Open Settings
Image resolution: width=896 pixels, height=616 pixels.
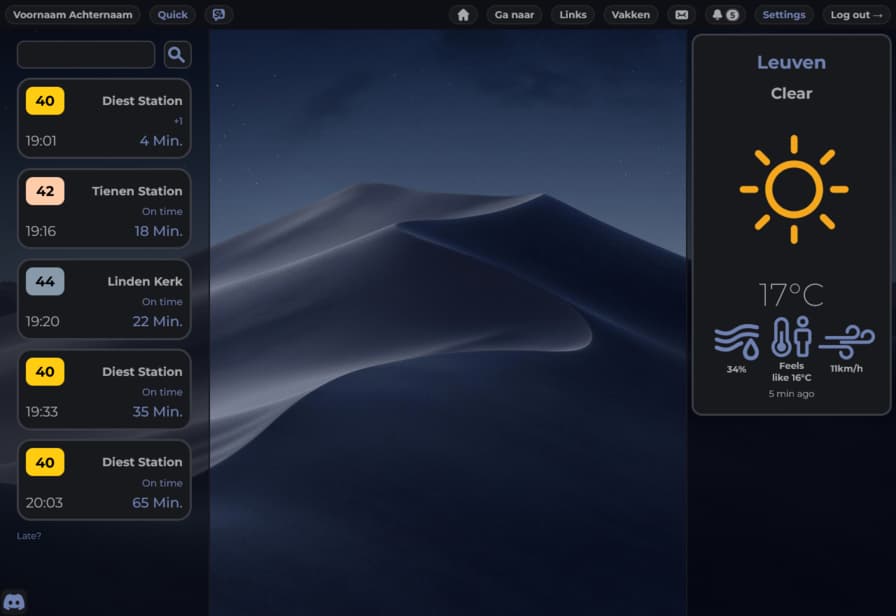[784, 15]
